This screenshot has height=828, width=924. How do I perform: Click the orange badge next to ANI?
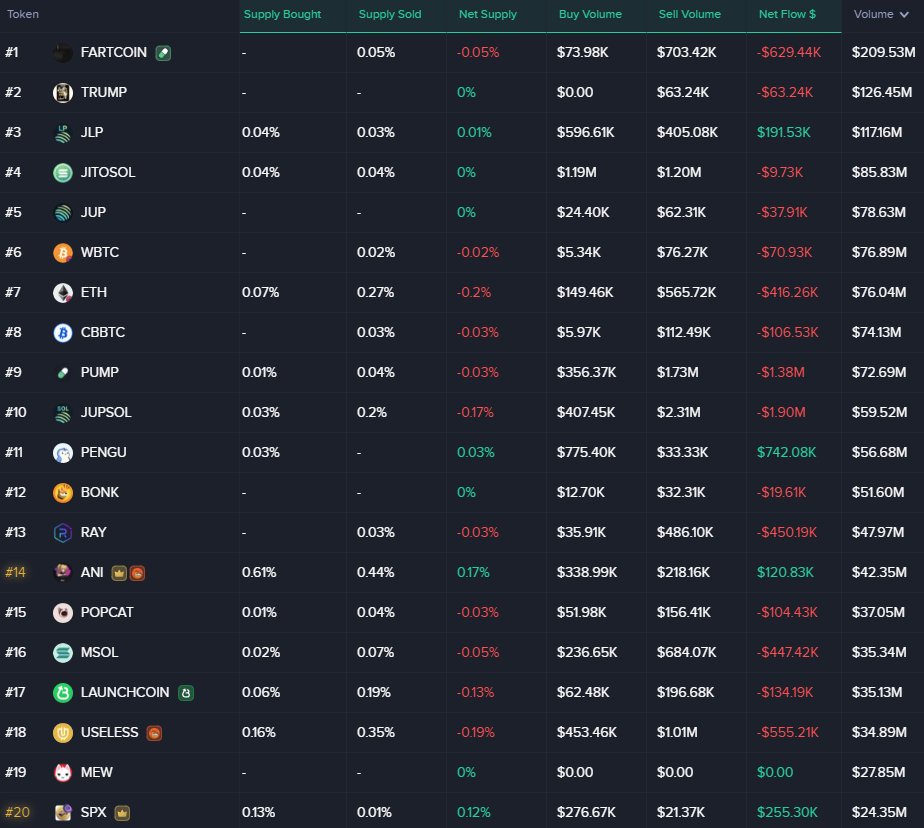click(x=137, y=573)
